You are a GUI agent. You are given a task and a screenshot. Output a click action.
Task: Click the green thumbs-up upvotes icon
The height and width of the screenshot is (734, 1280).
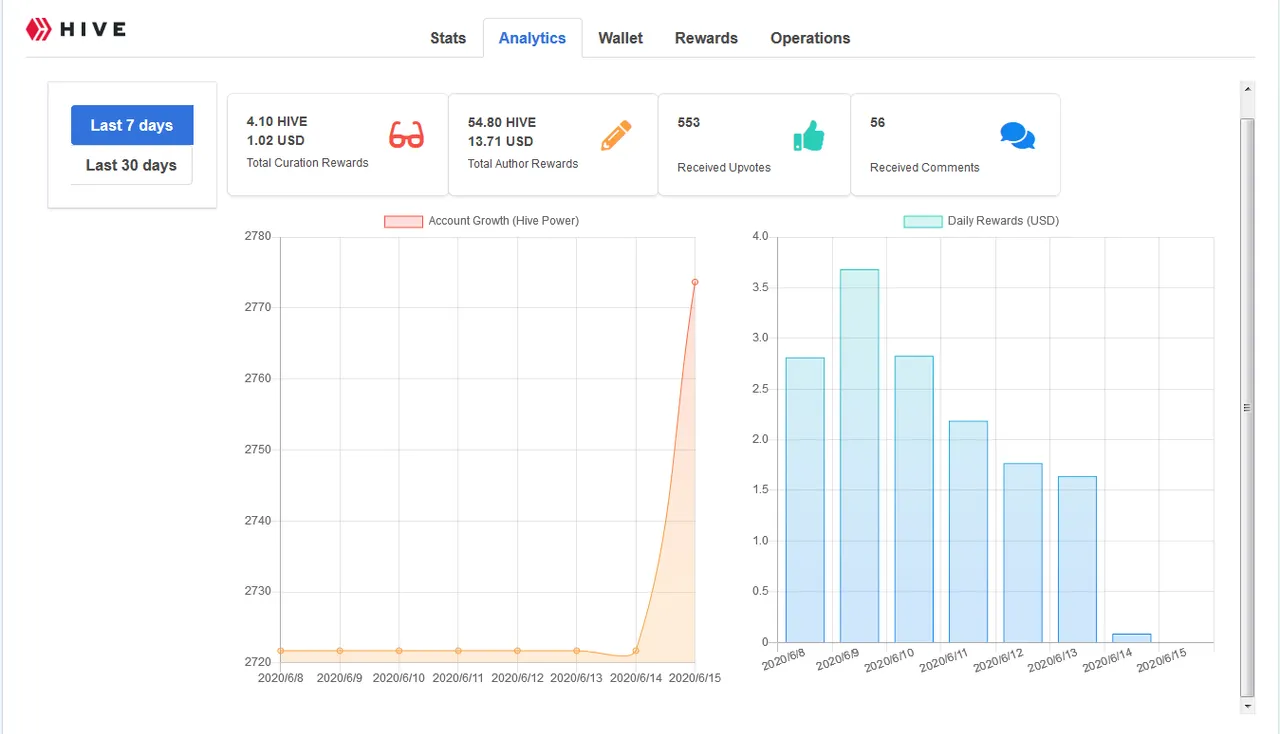click(808, 136)
